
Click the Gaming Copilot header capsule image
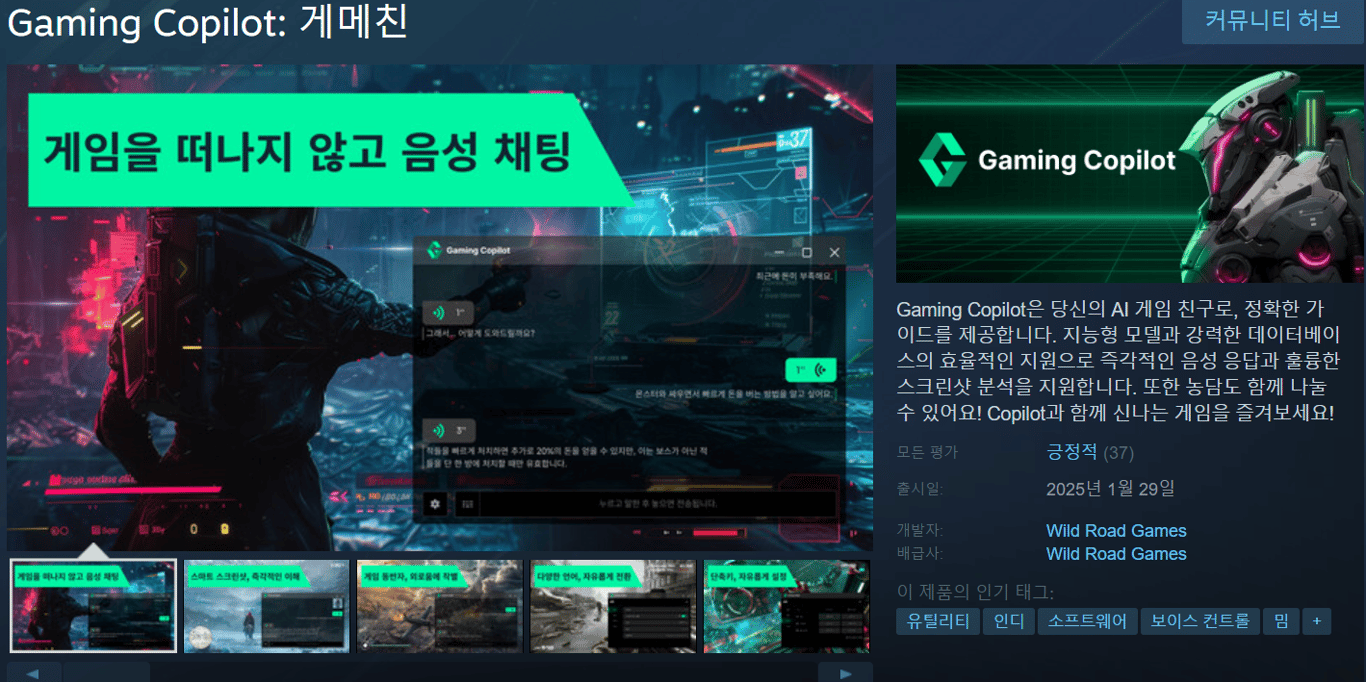[1129, 174]
